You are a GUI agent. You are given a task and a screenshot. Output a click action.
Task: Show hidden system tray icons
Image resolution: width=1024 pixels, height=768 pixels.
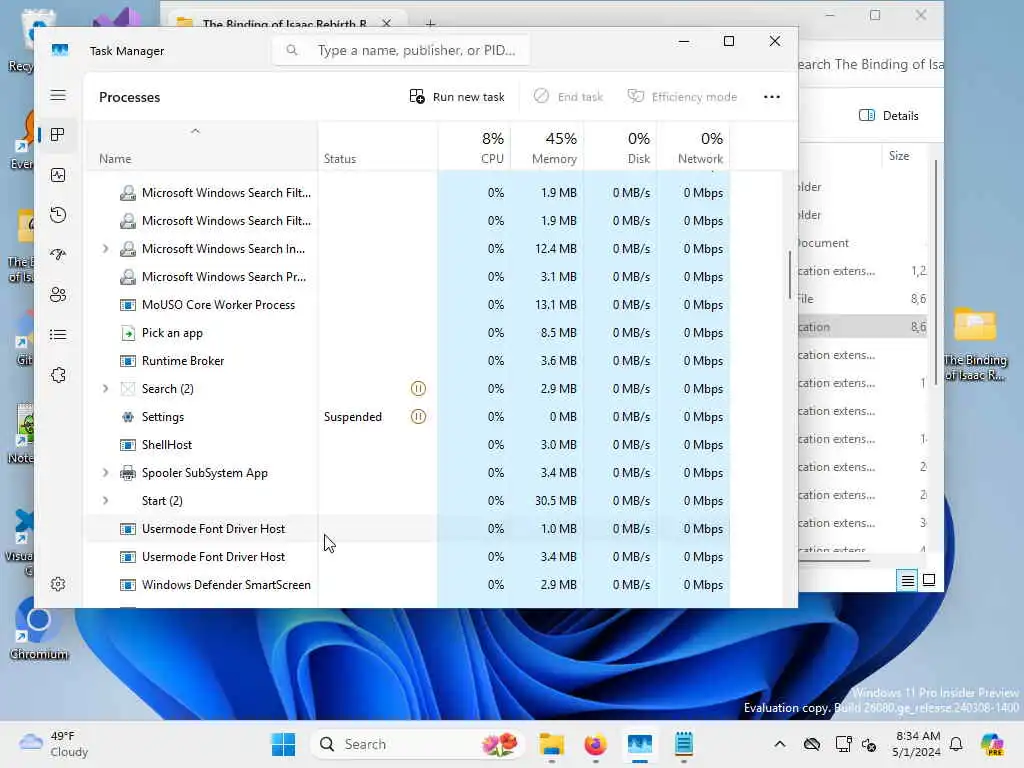click(780, 744)
